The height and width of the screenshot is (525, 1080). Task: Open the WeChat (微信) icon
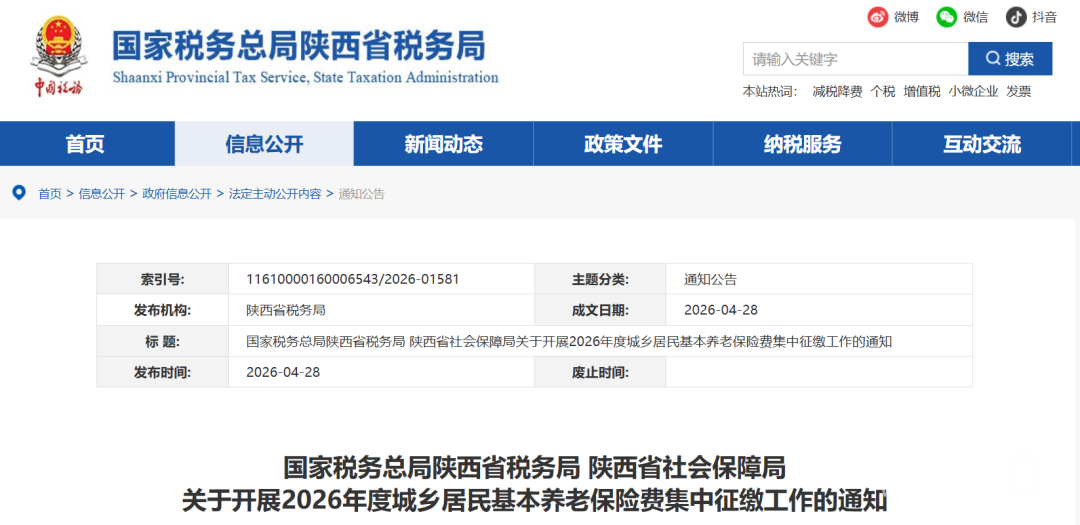[946, 17]
